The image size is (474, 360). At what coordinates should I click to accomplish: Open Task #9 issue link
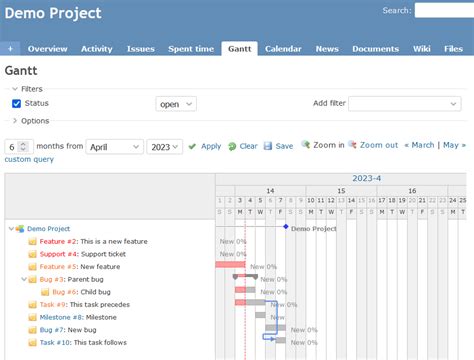click(53, 305)
